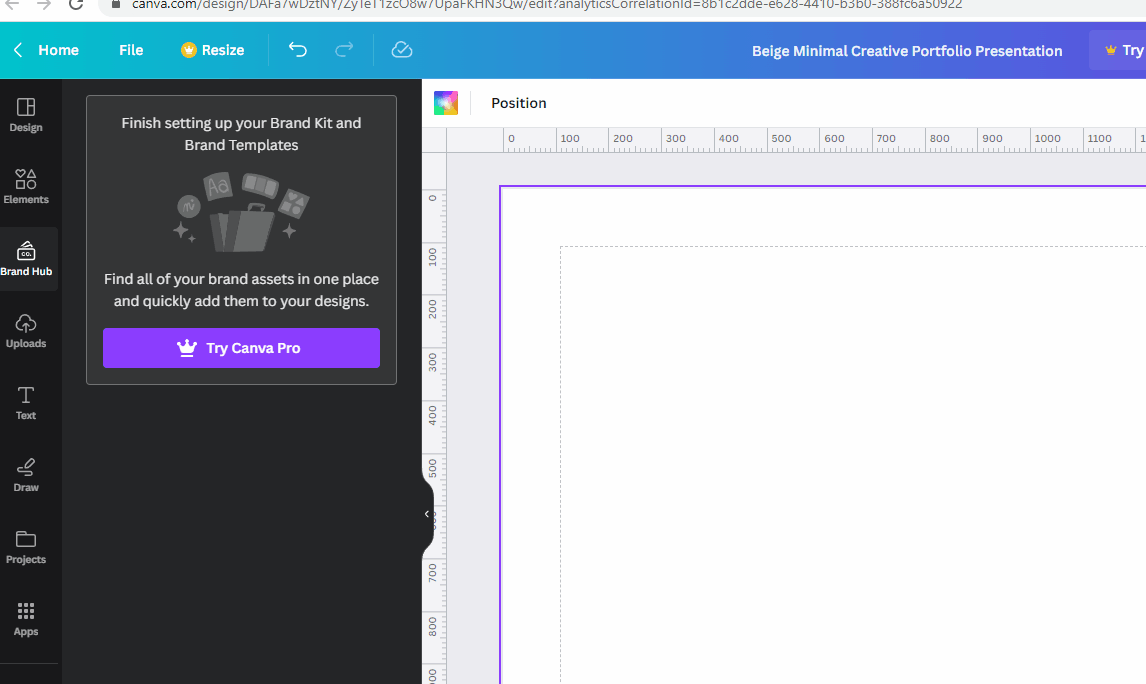Open the Text panel

coord(25,403)
